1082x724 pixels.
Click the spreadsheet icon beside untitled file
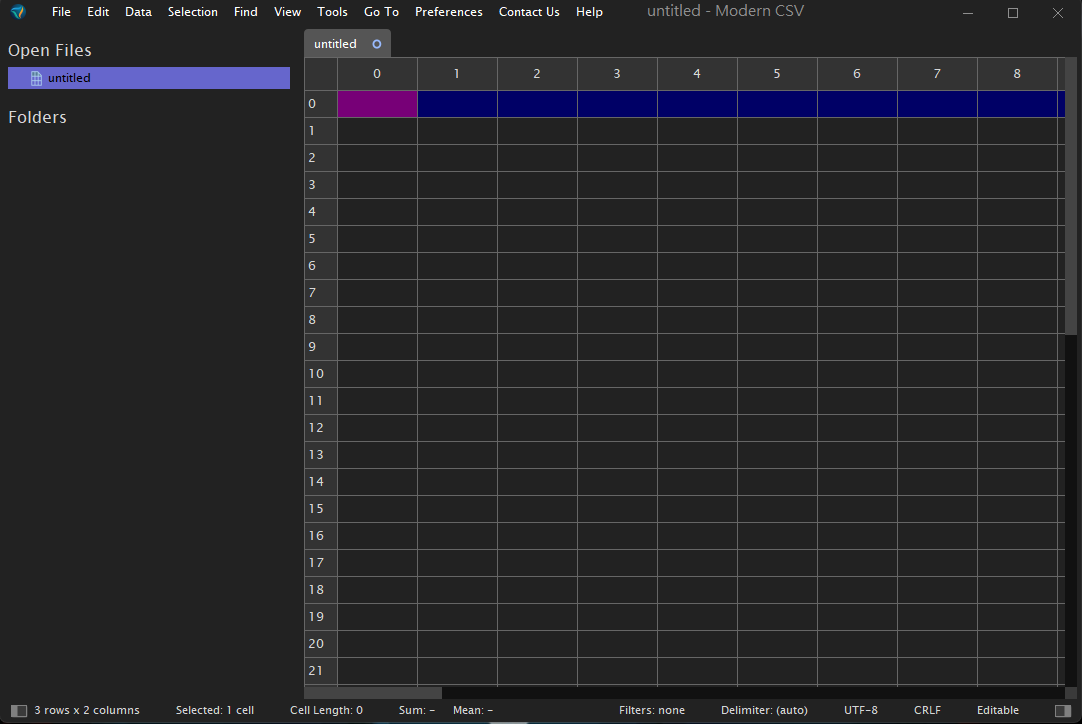pos(37,78)
